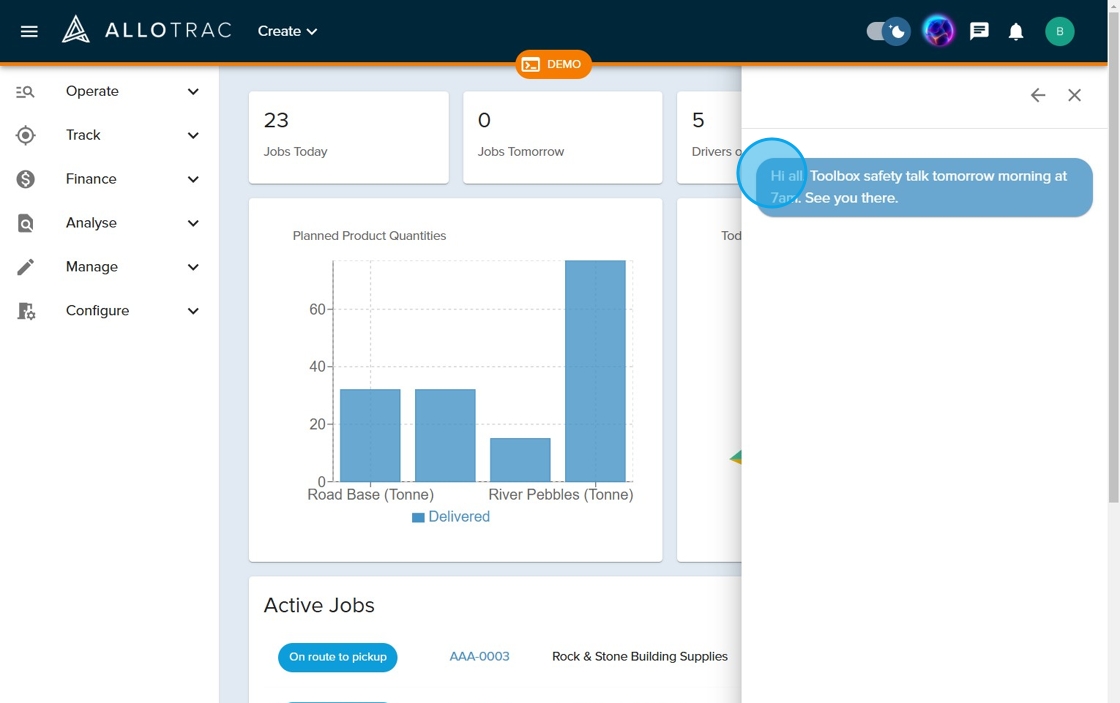Expand the Operate section chevron
The image size is (1120, 703).
point(193,91)
